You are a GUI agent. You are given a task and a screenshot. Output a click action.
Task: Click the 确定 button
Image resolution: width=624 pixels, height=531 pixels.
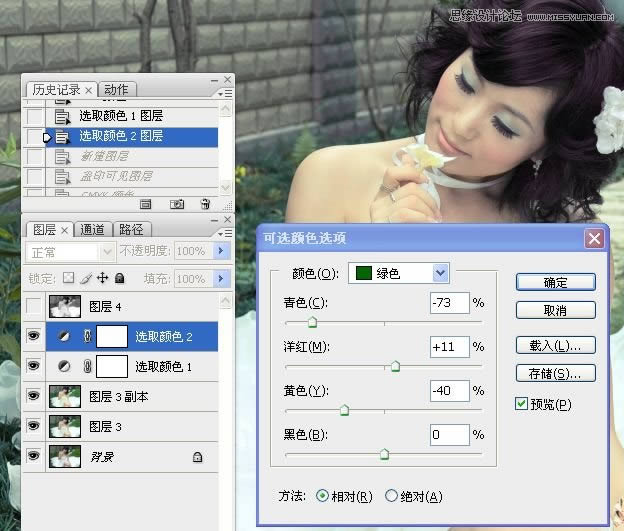(555, 283)
